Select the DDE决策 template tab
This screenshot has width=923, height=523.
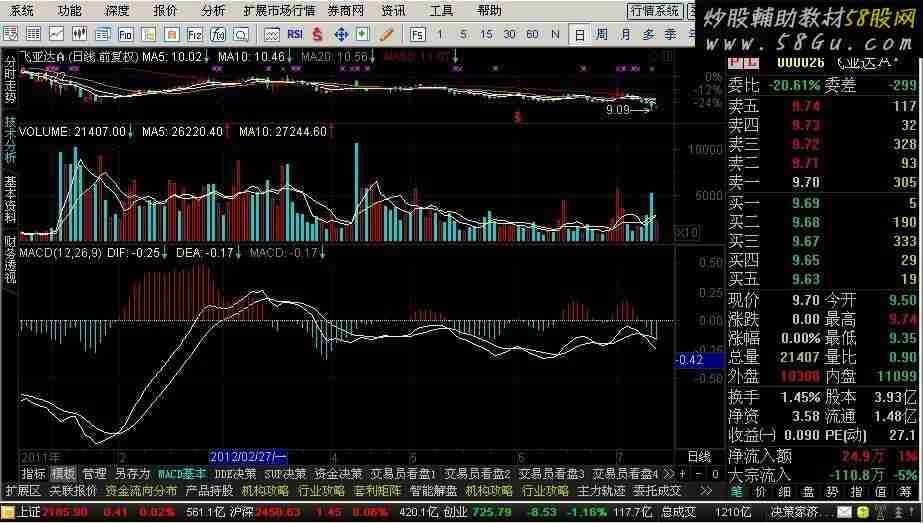point(235,473)
